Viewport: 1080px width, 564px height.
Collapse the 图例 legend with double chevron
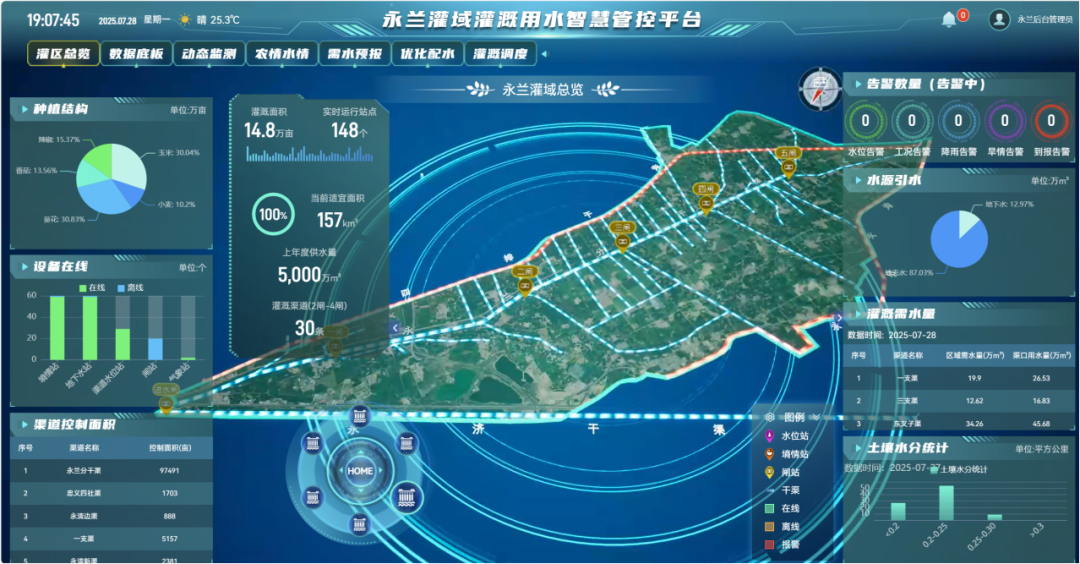(x=816, y=417)
